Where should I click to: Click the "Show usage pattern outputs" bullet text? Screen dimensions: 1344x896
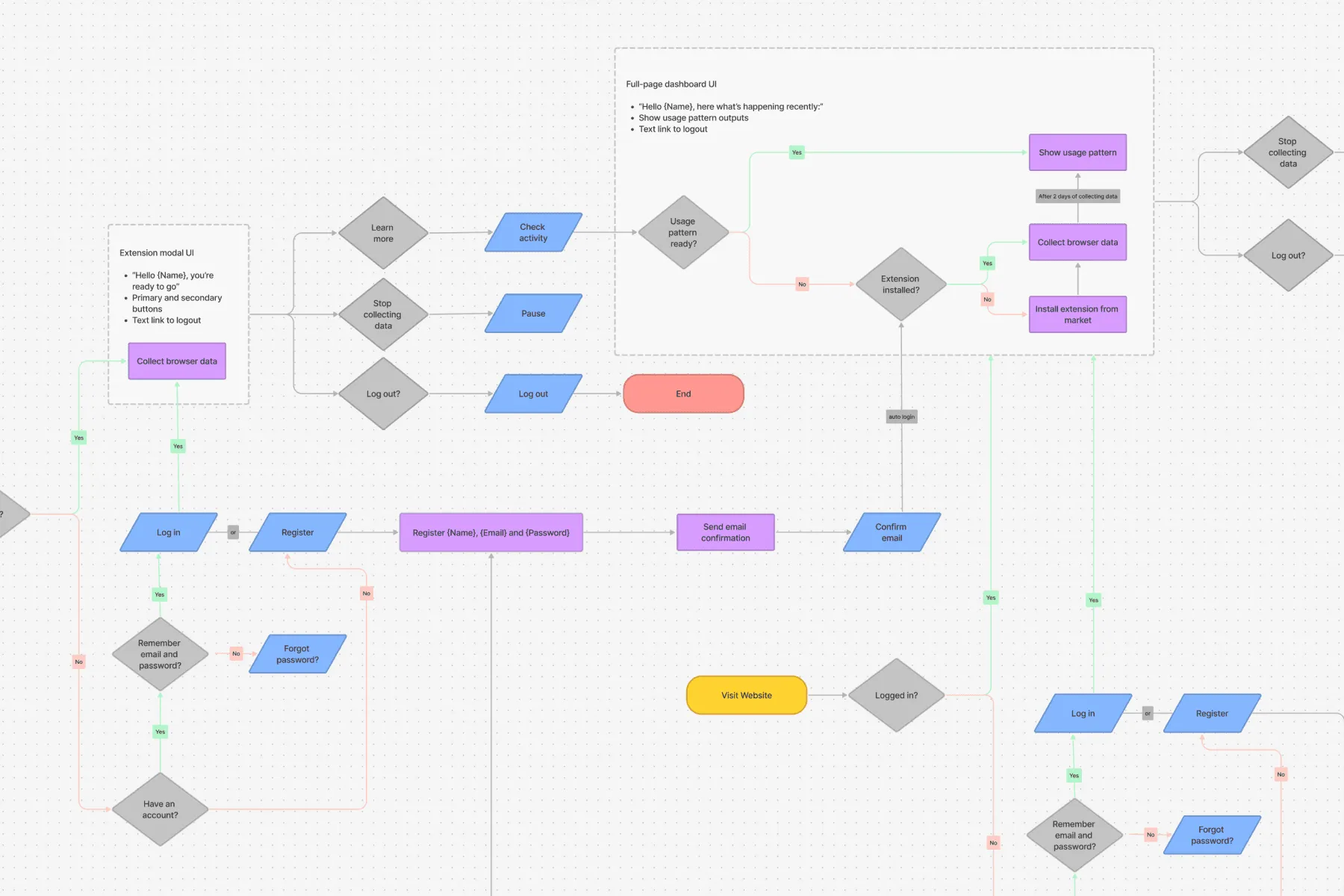[693, 118]
